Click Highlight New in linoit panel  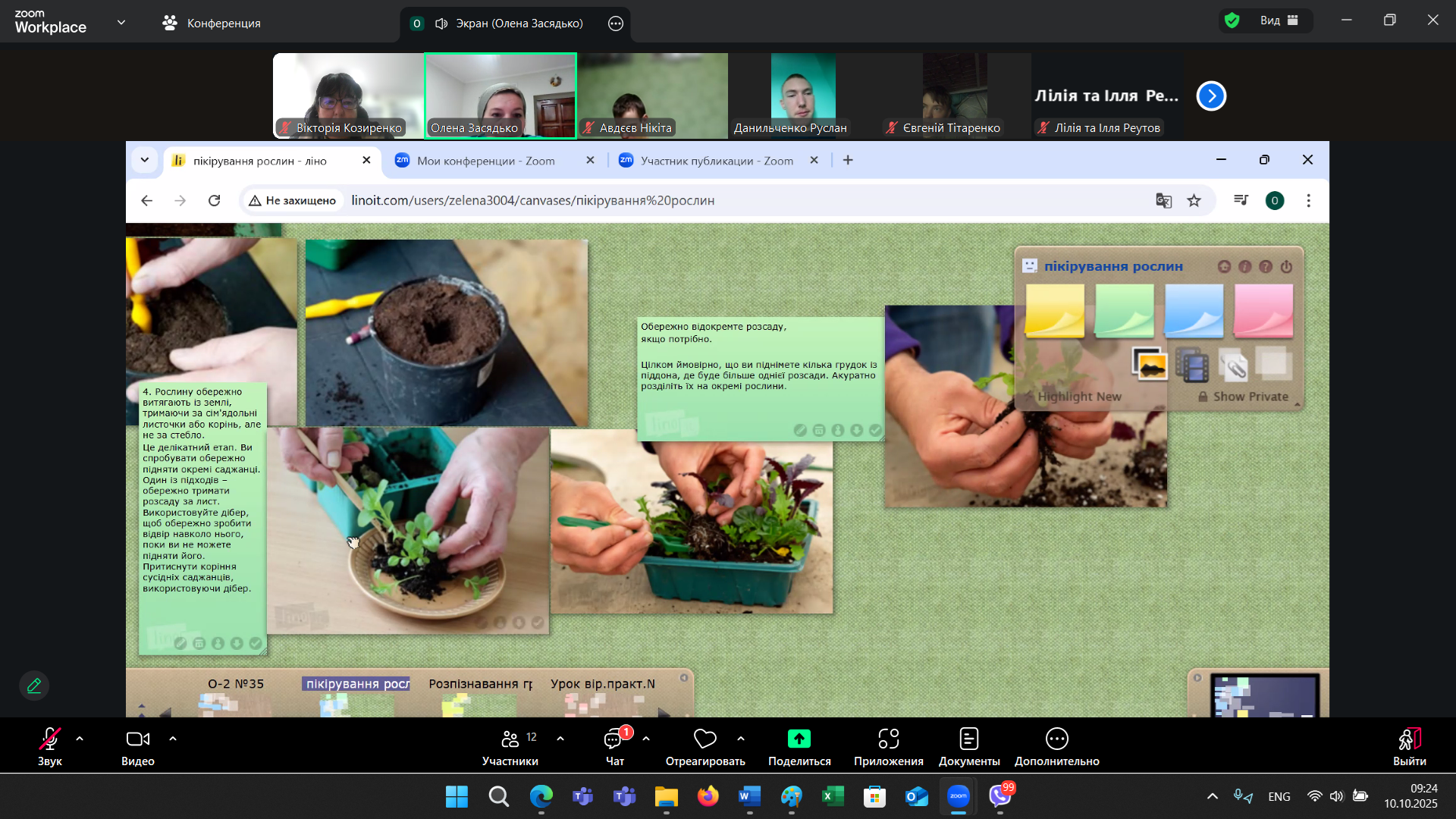coord(1078,397)
